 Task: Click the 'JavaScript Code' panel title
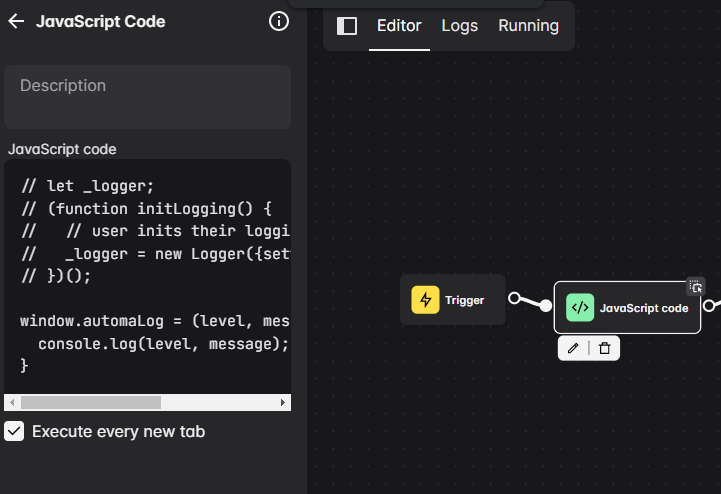[x=101, y=22]
